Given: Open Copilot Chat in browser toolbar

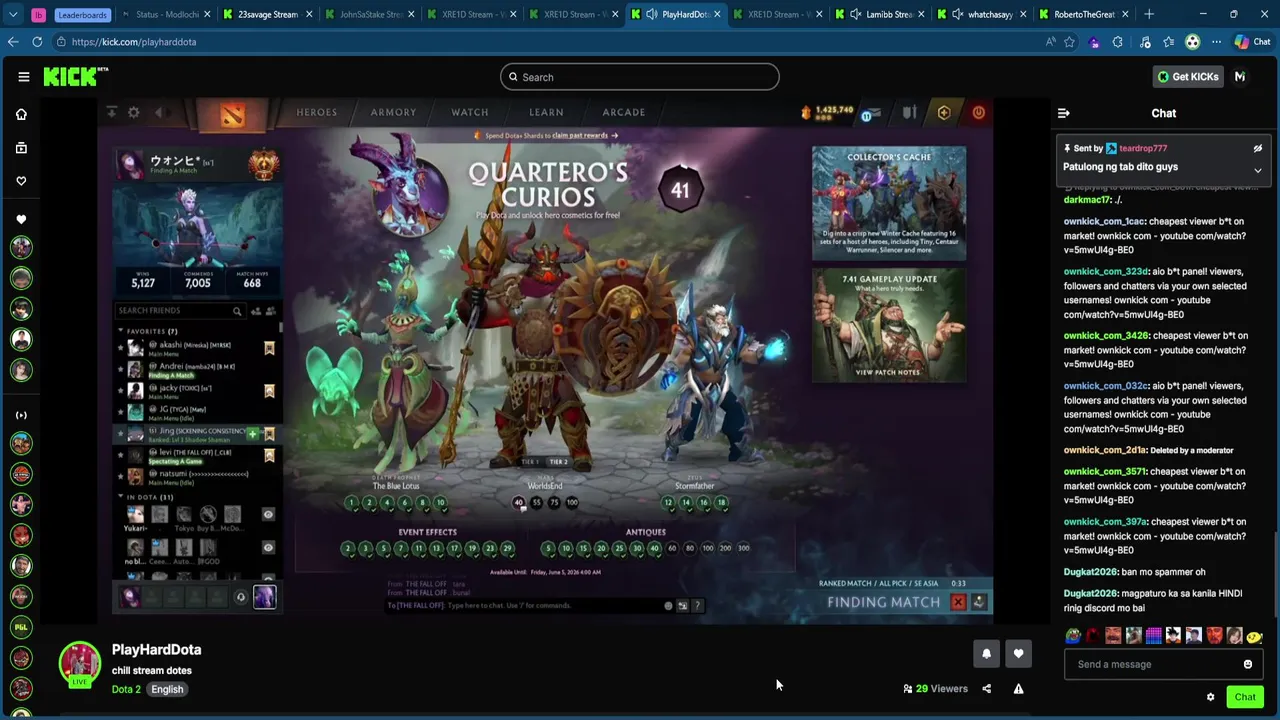Looking at the screenshot, I should pyautogui.click(x=1252, y=42).
